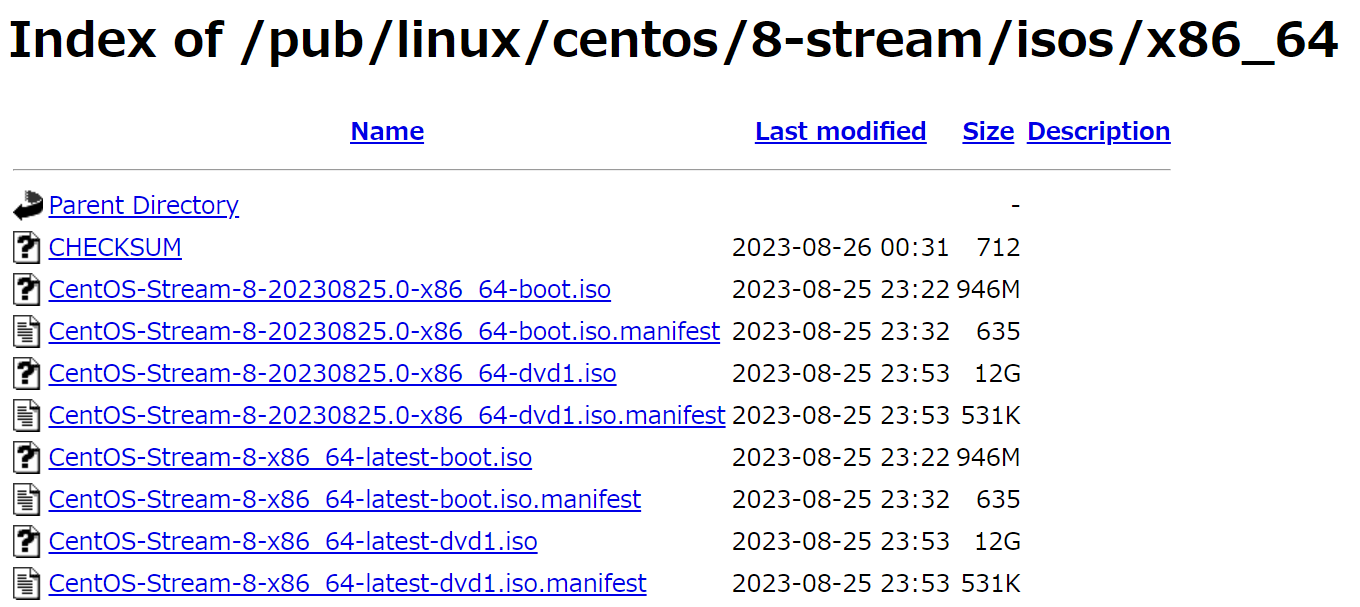Image resolution: width=1360 pixels, height=607 pixels.
Task: Click the icon next to latest-boot.iso
Action: coord(26,457)
